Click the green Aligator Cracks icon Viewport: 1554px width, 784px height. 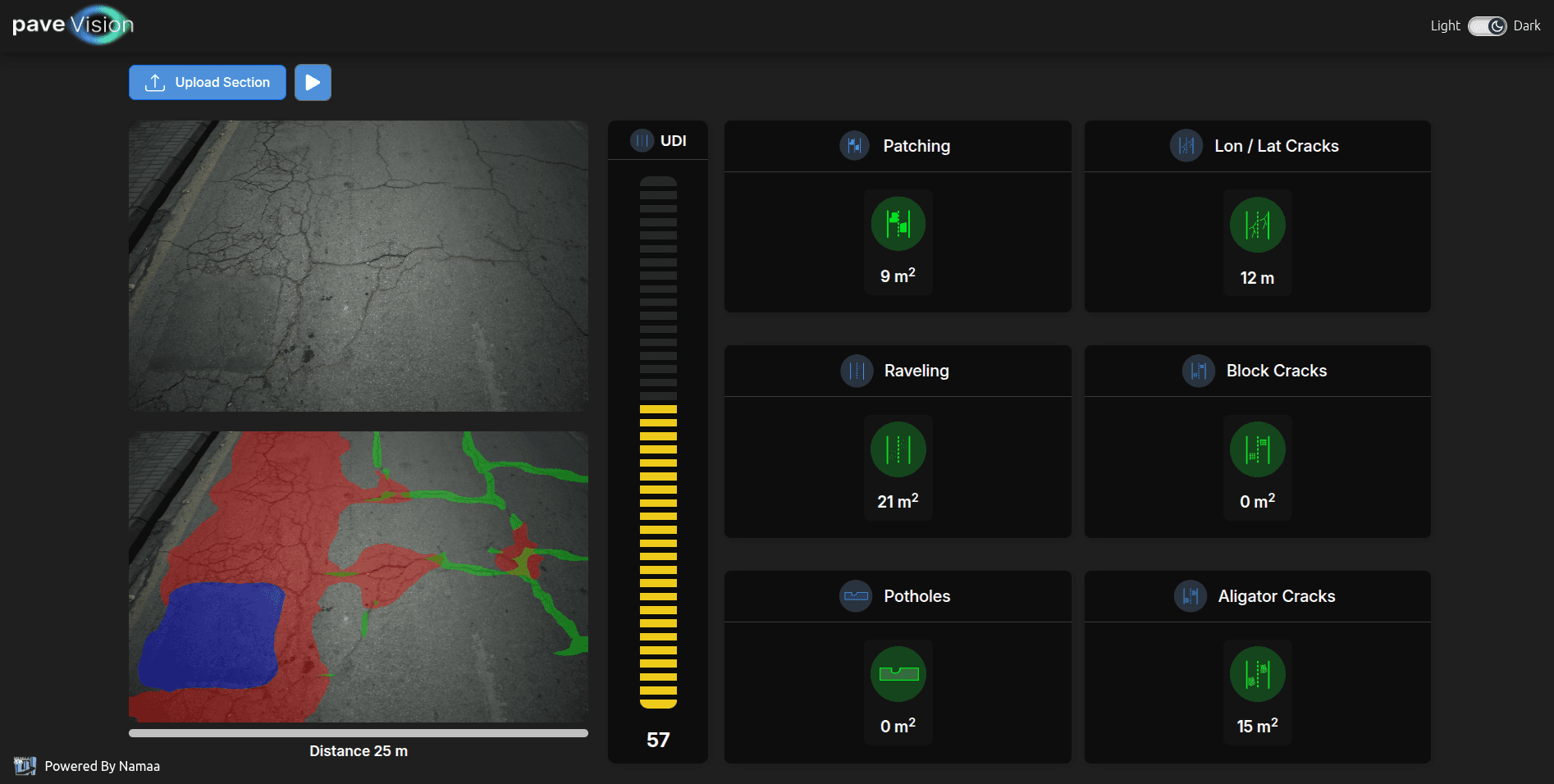tap(1257, 674)
